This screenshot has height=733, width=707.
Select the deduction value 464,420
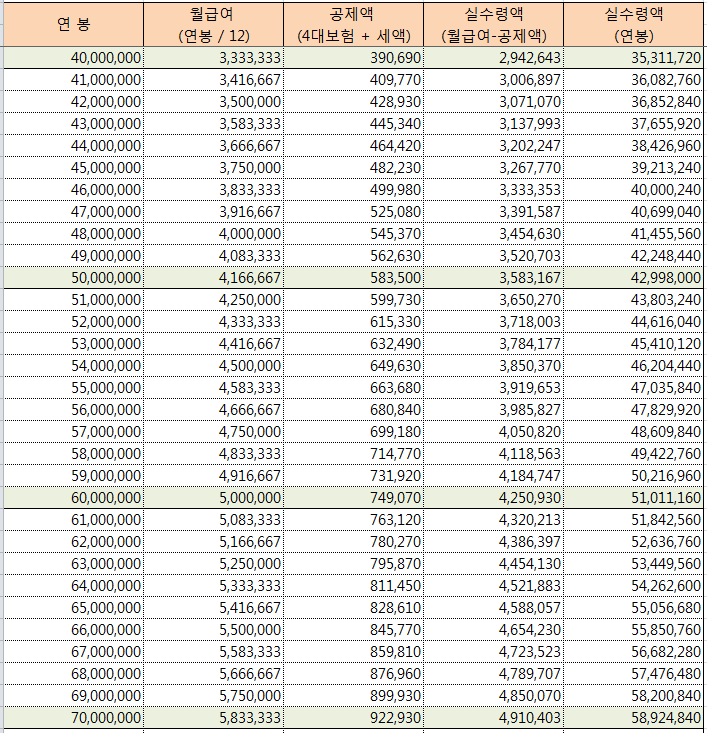(354, 146)
